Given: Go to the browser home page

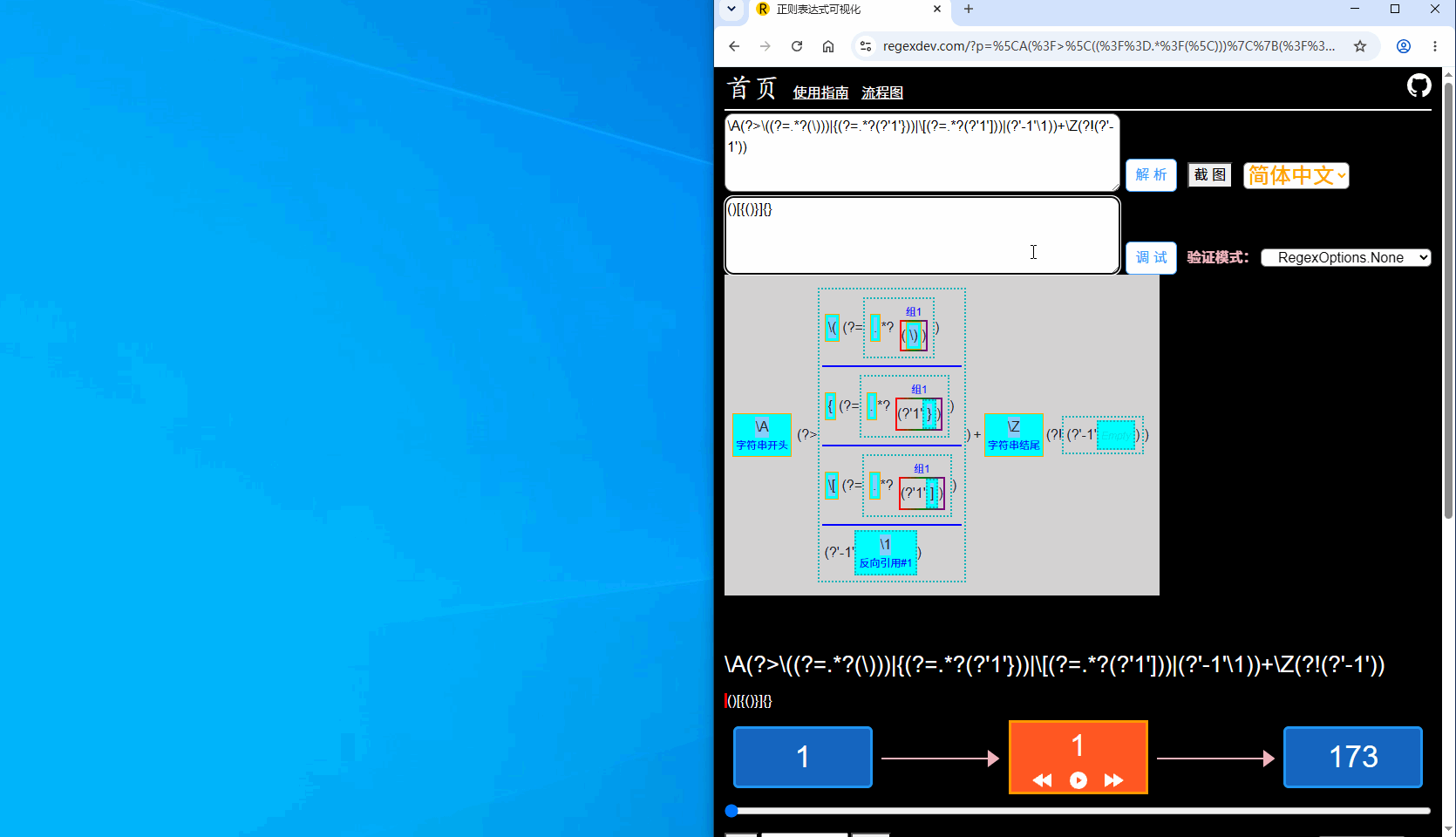Looking at the screenshot, I should [828, 46].
